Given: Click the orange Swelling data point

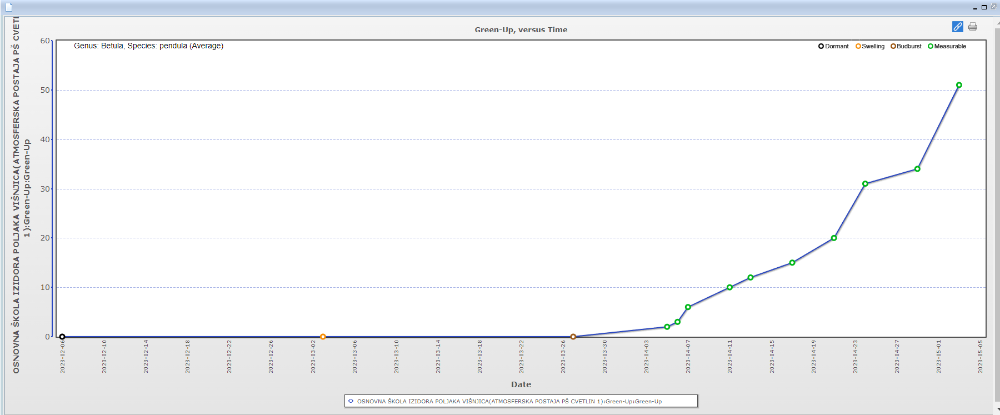Looking at the screenshot, I should [322, 337].
